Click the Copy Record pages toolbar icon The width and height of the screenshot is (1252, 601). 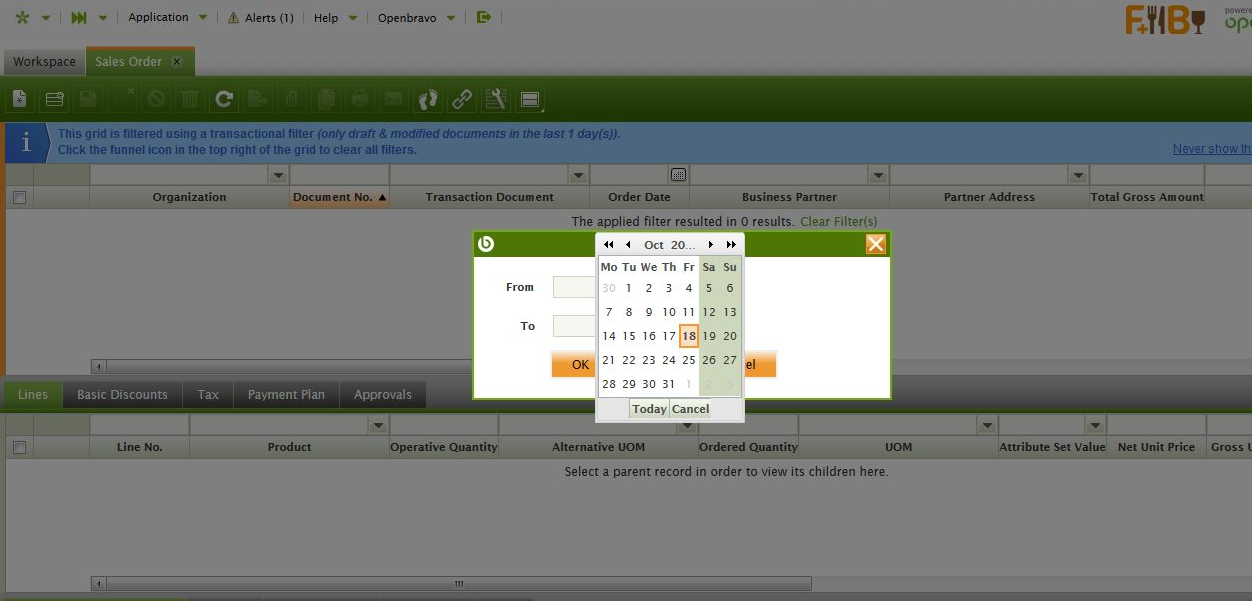click(326, 99)
